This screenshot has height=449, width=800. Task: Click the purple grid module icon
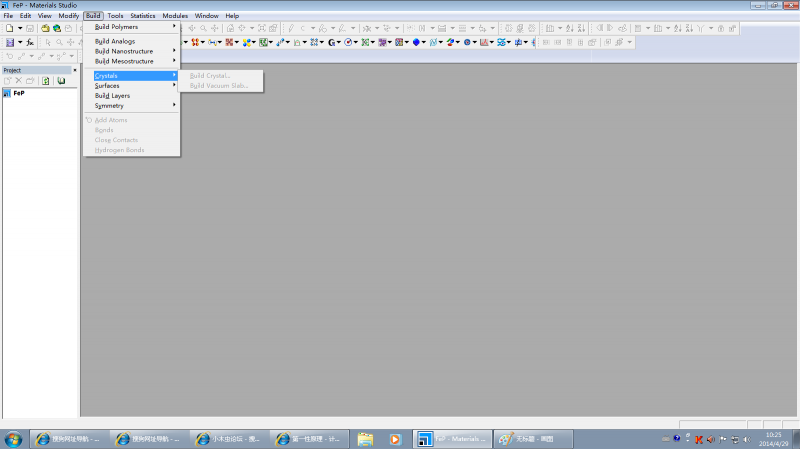tap(382, 42)
